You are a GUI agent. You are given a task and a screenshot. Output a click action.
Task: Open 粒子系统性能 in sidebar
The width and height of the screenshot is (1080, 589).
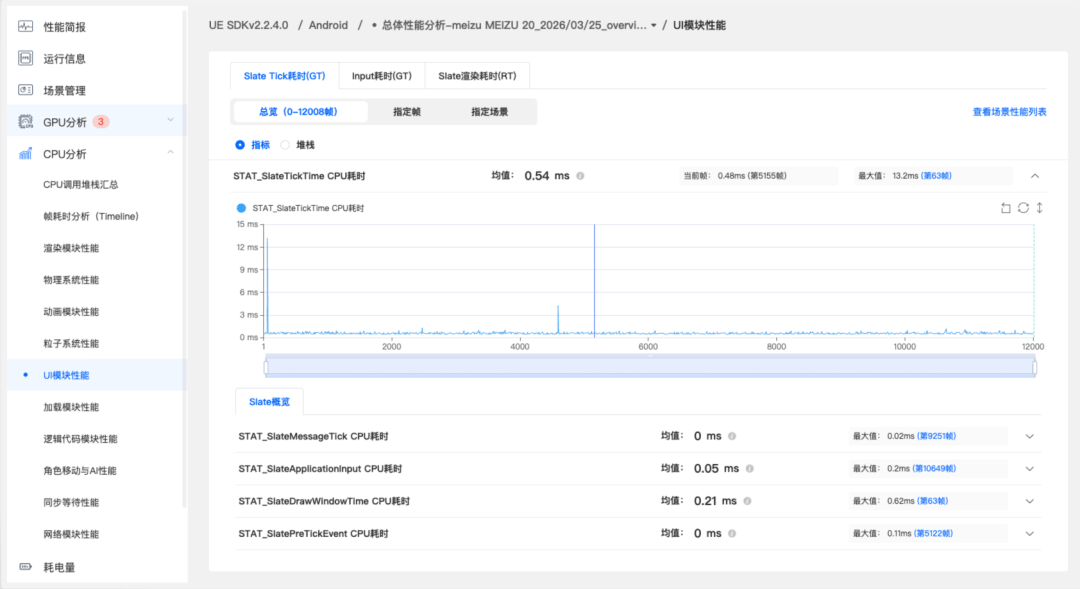[71, 343]
